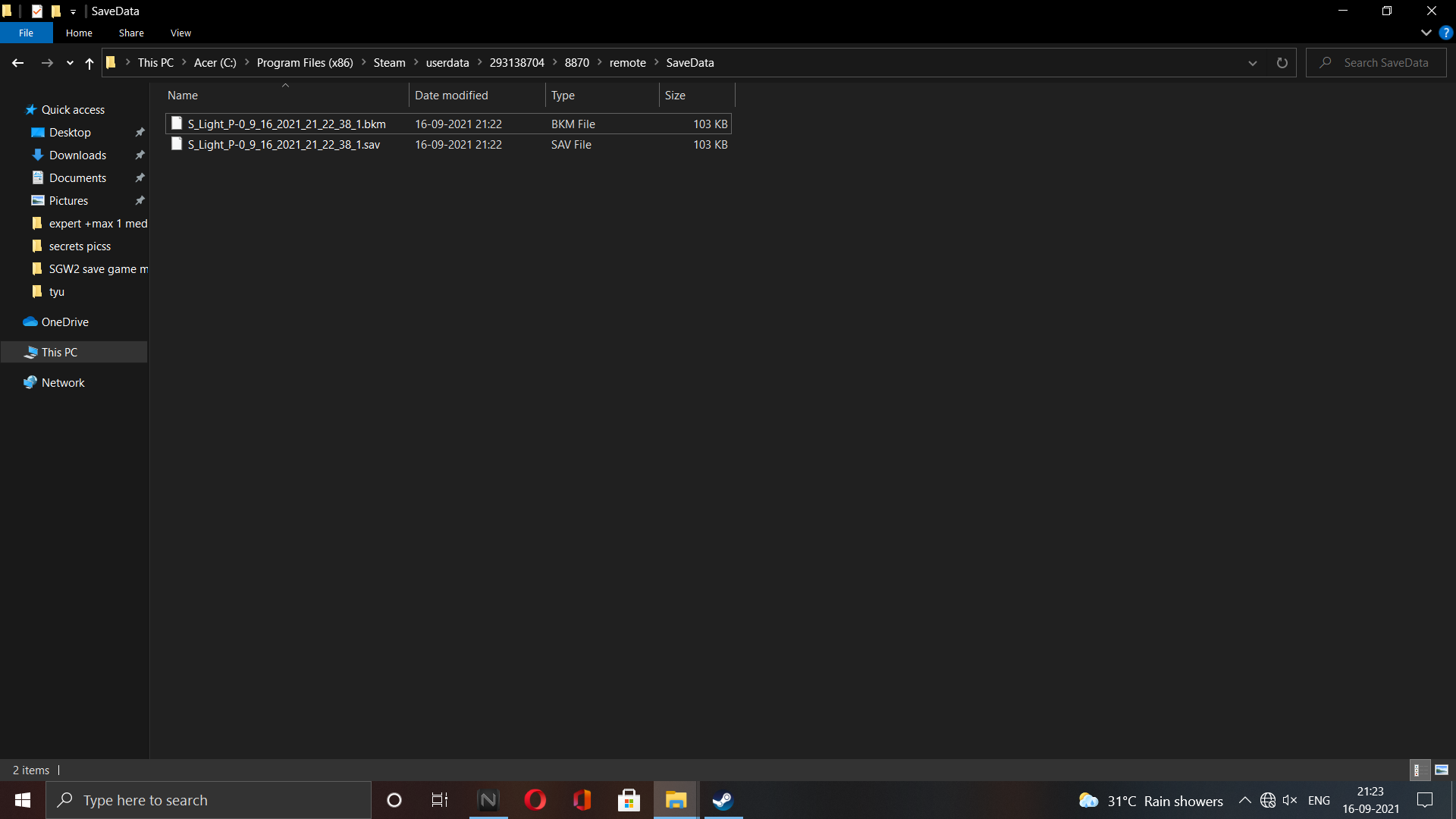Image resolution: width=1456 pixels, height=819 pixels.
Task: Open the Home ribbon tab
Action: (78, 33)
